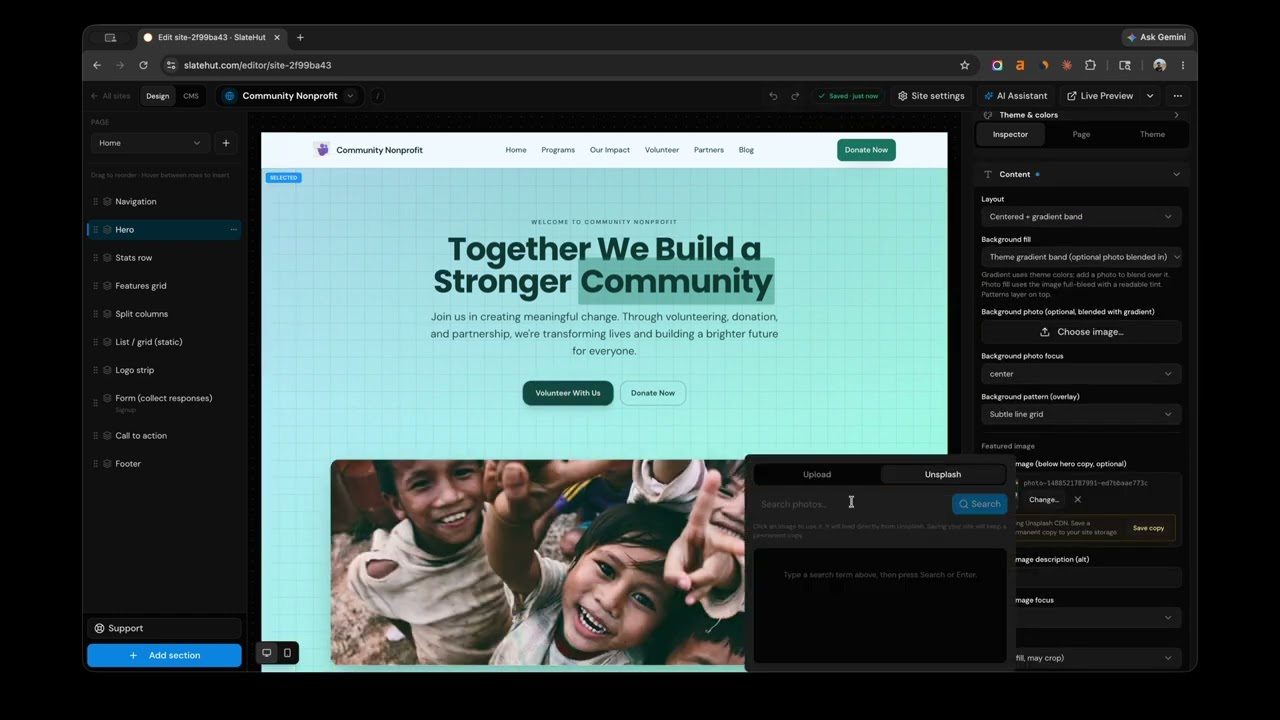Viewport: 1280px width, 720px height.
Task: Click the site info icon in address bar
Action: (171, 65)
